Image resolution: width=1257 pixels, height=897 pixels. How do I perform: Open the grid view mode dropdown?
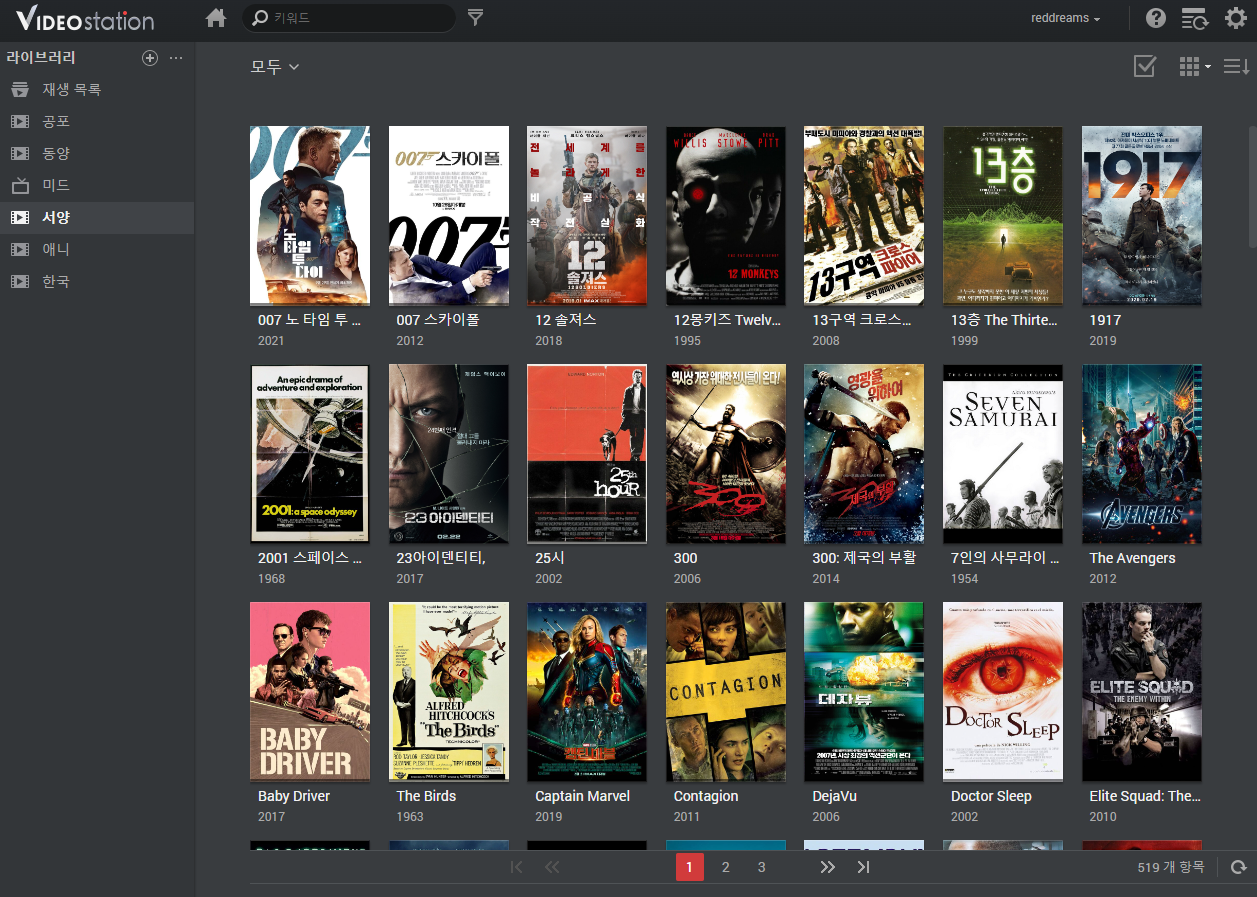(1194, 66)
